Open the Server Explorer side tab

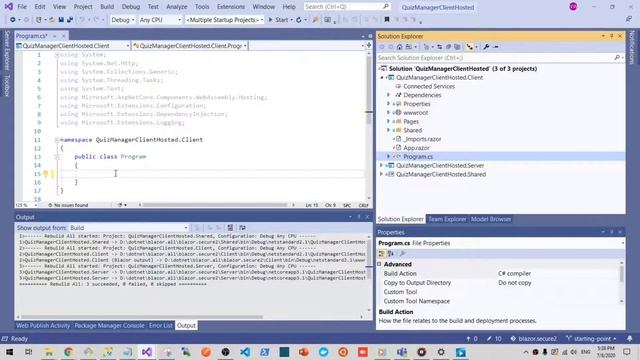pyautogui.click(x=7, y=51)
